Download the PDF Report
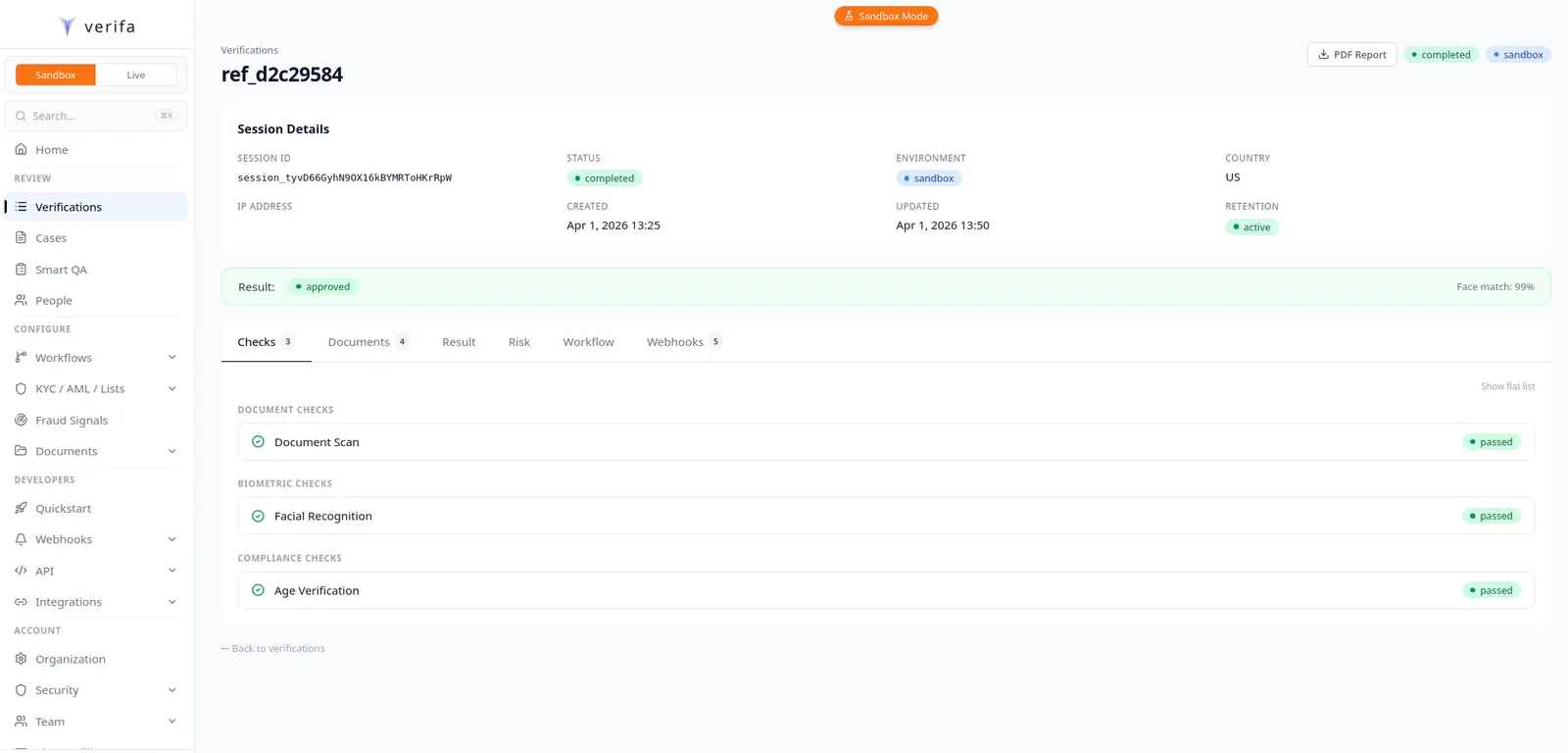Screen dimensions: 1568x753 tap(1351, 55)
